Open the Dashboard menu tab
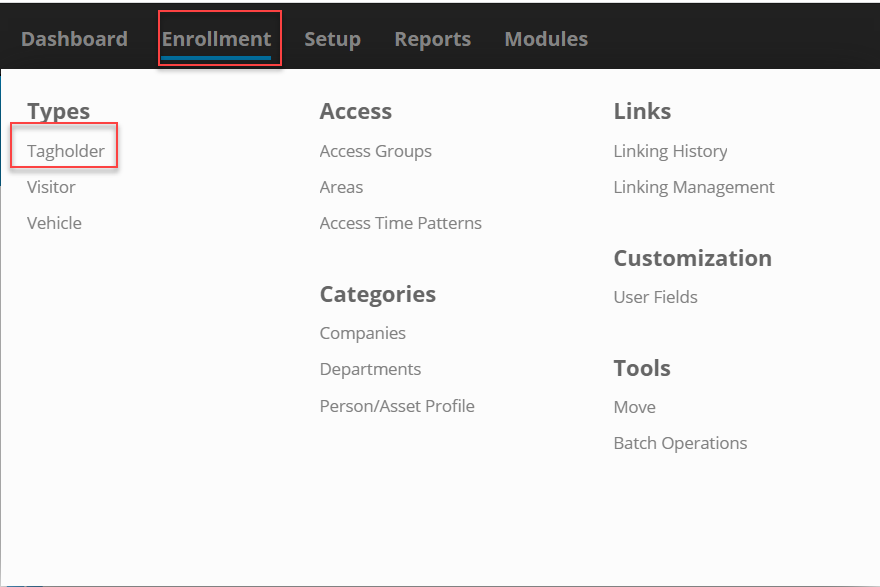880x587 pixels. (x=74, y=39)
